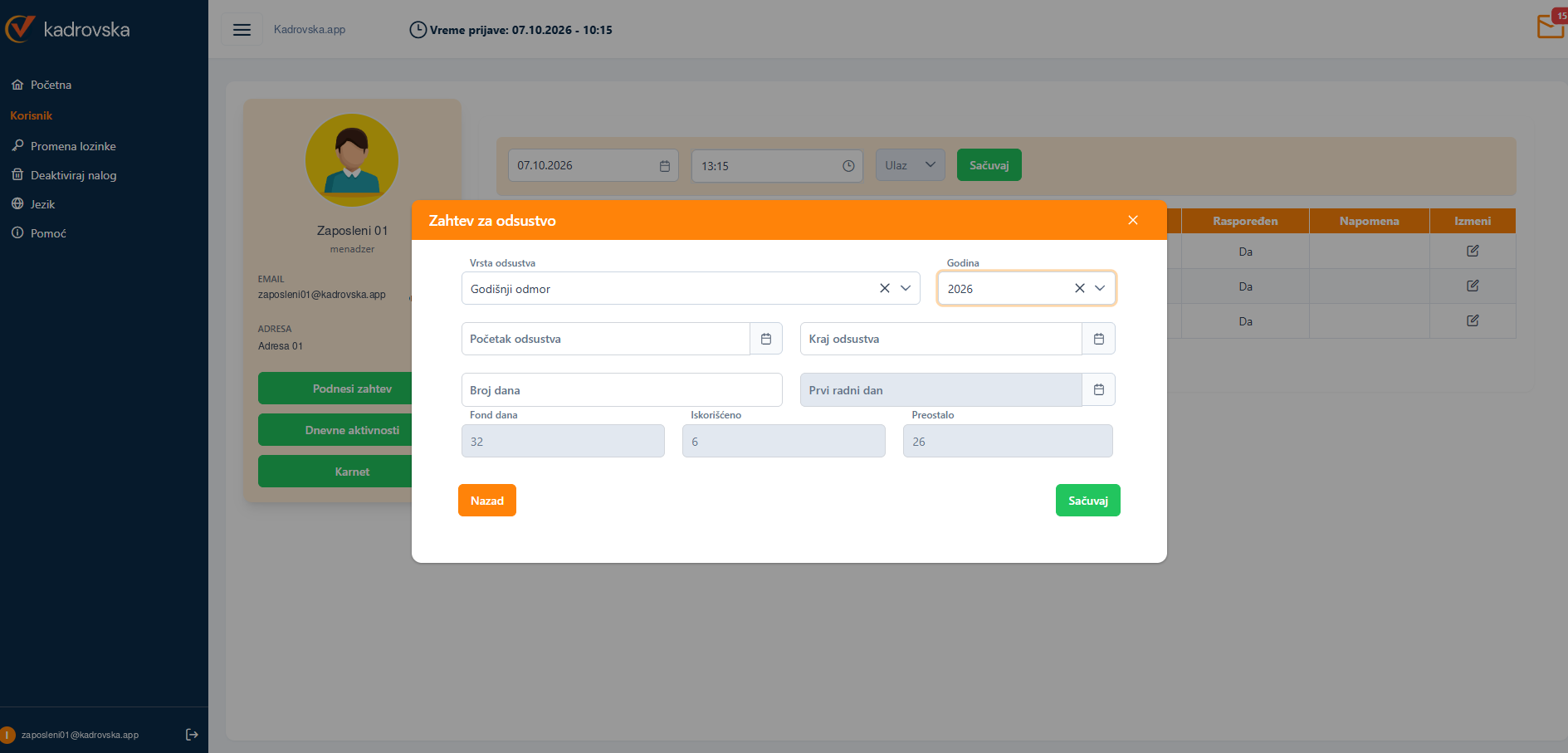The image size is (1568, 753).
Task: Open the Karnet button
Action: pyautogui.click(x=335, y=472)
